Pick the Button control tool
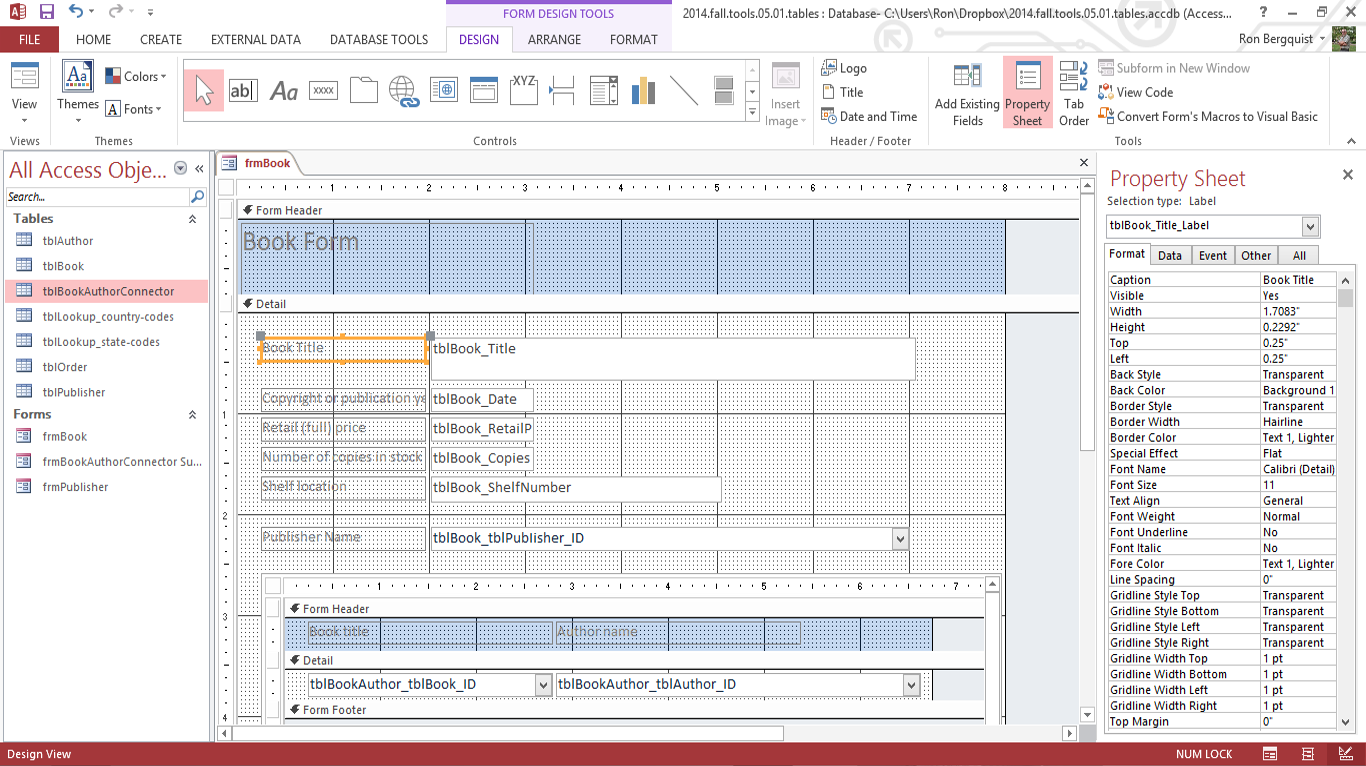Viewport: 1366px width, 766px height. pos(323,91)
